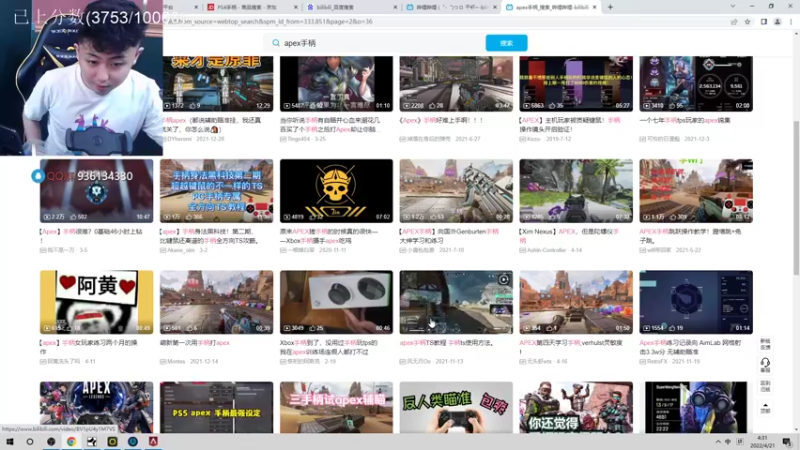The image size is (800, 450).
Task: Open the QQ群 936134330 thumbnail video
Action: pyautogui.click(x=96, y=191)
